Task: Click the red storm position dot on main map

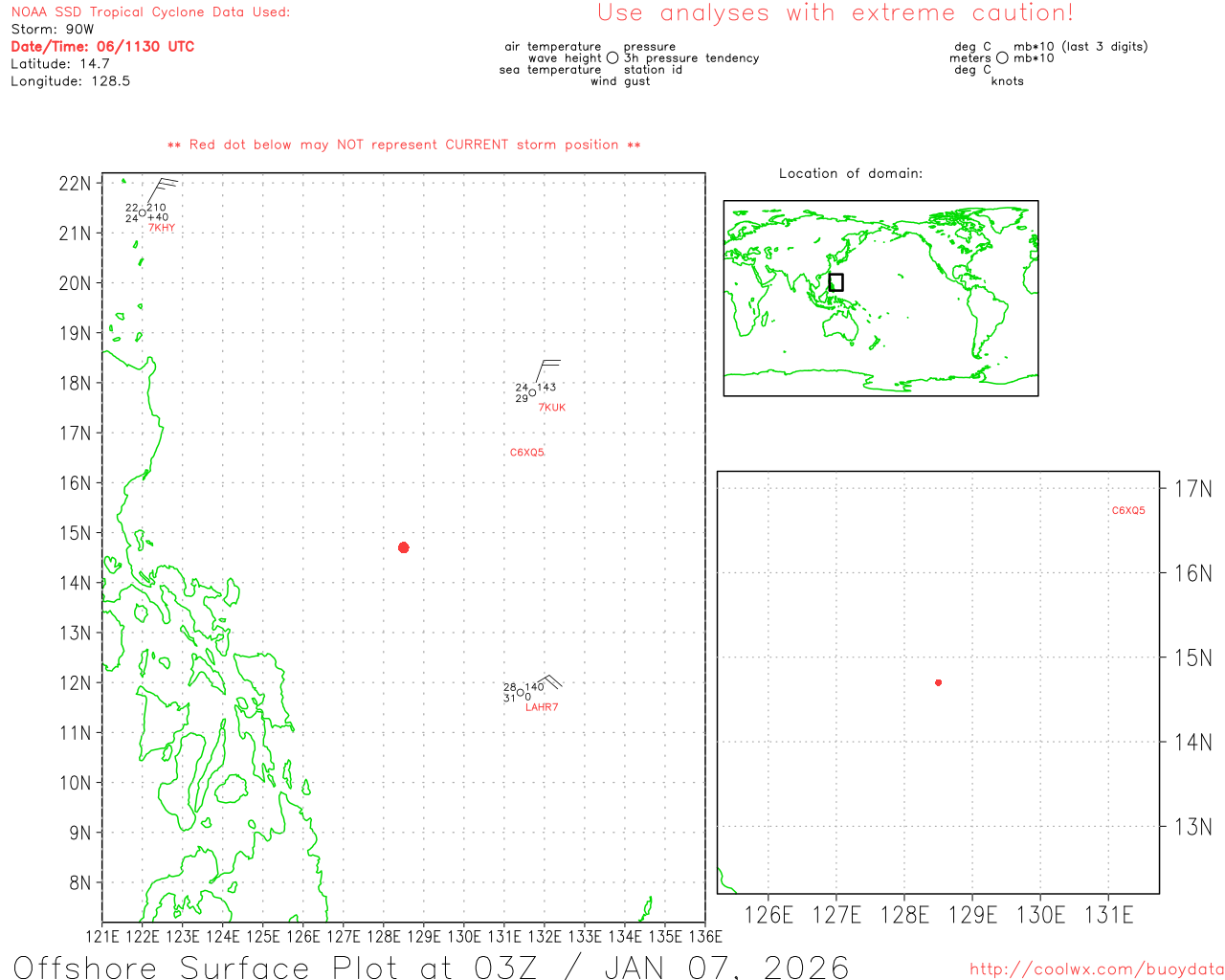Action: click(403, 547)
